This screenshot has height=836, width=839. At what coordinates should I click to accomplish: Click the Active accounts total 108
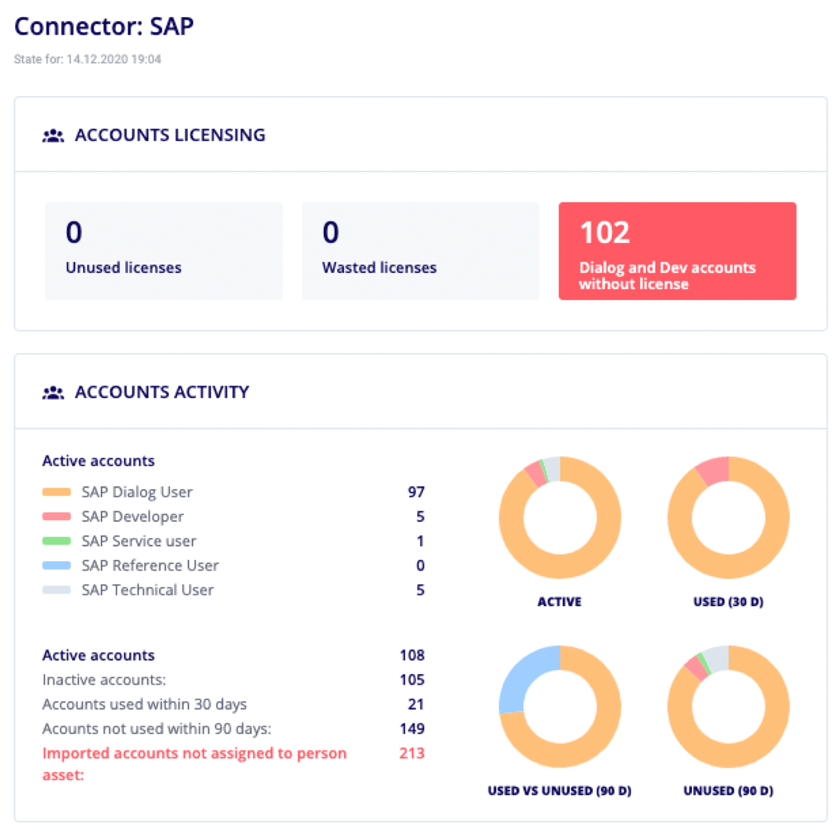coord(412,656)
